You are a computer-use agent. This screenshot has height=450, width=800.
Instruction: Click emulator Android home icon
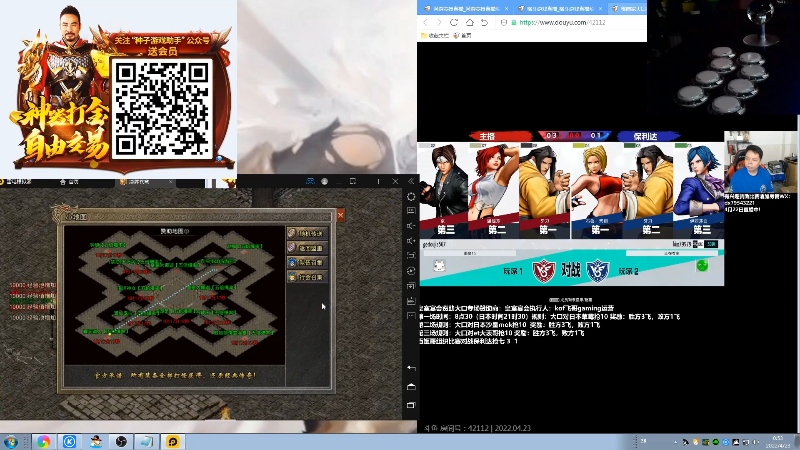point(411,387)
